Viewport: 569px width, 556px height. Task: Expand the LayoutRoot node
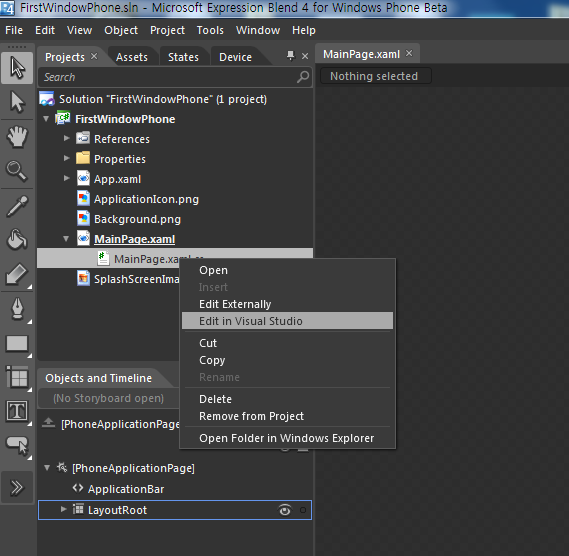(x=64, y=509)
